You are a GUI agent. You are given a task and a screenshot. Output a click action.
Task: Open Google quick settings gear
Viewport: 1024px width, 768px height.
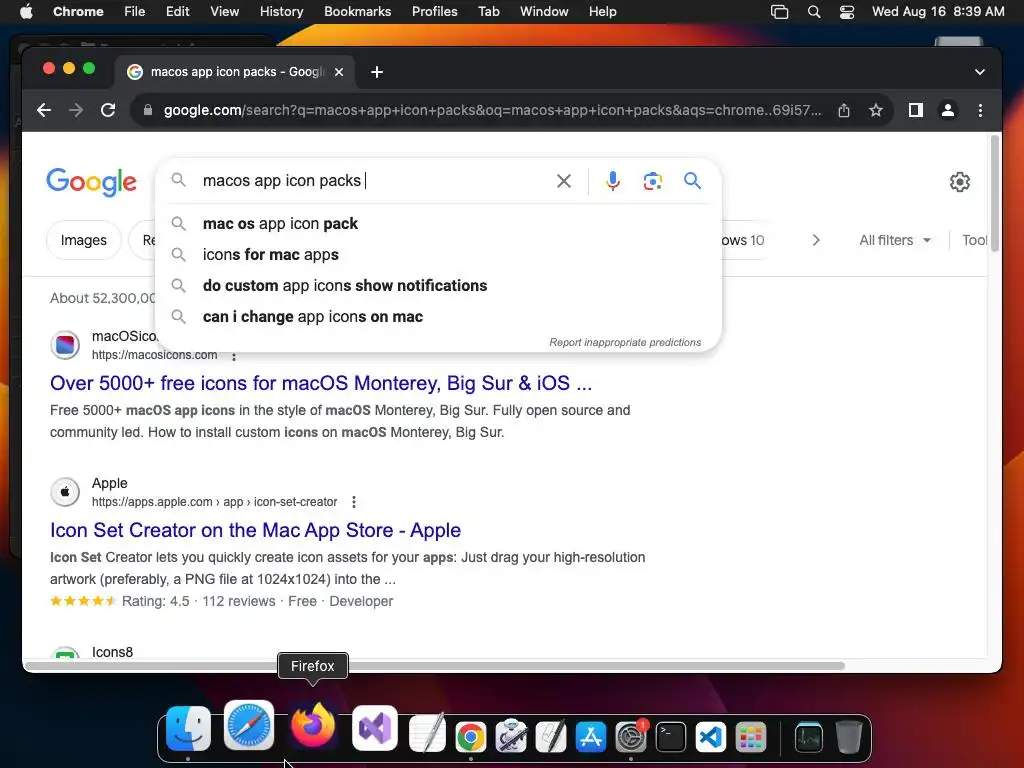959,182
